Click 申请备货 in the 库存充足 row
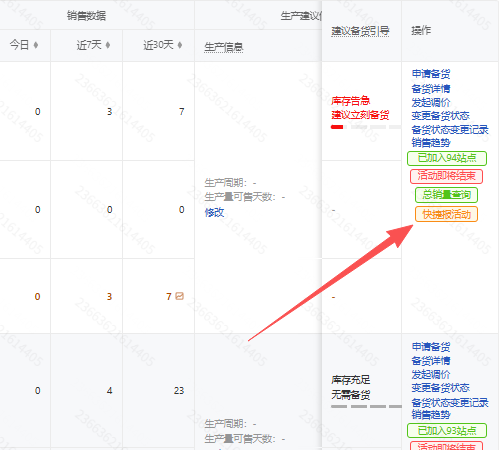500x450 pixels. [x=431, y=347]
